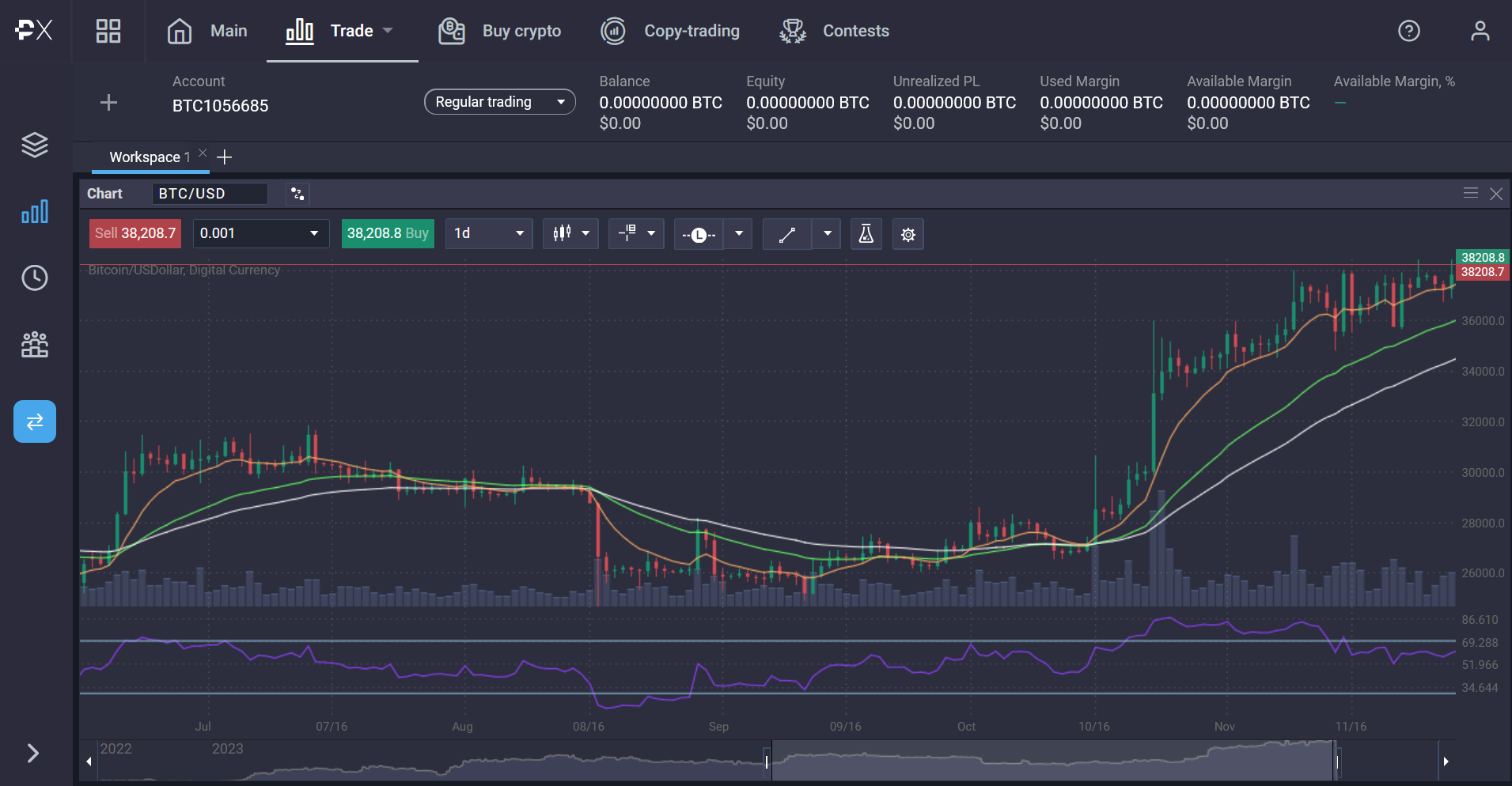Open the help question mark icon
This screenshot has height=786, width=1512.
1408,31
